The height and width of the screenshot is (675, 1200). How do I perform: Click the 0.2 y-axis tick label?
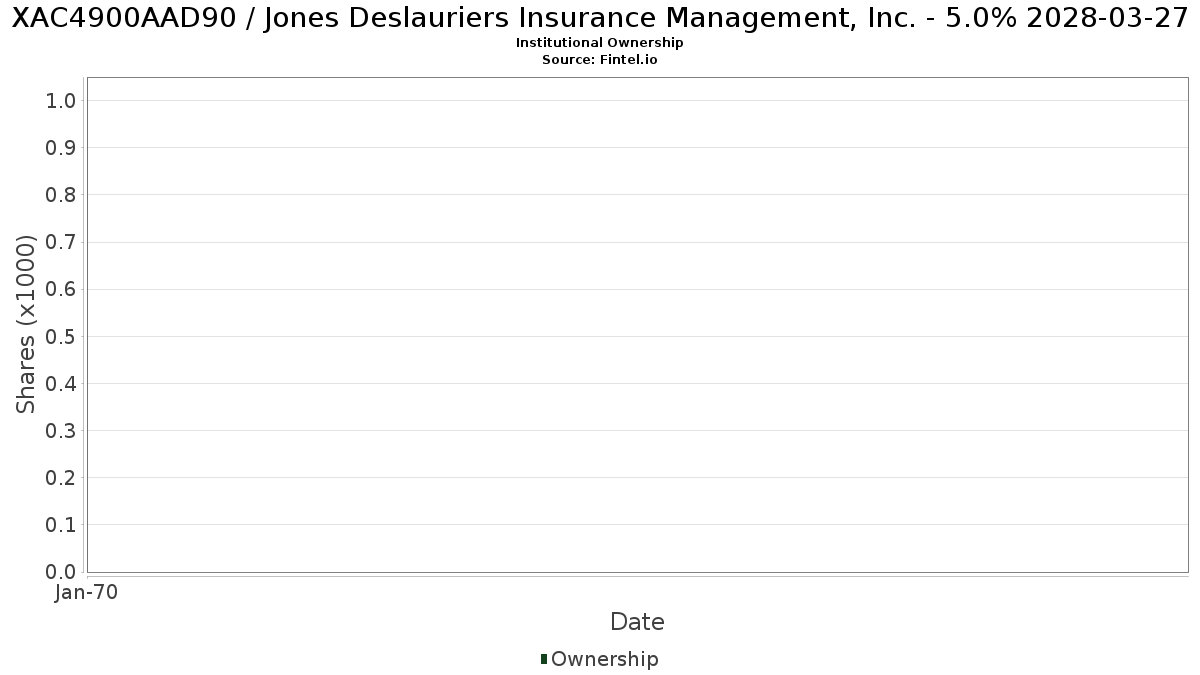(x=61, y=477)
